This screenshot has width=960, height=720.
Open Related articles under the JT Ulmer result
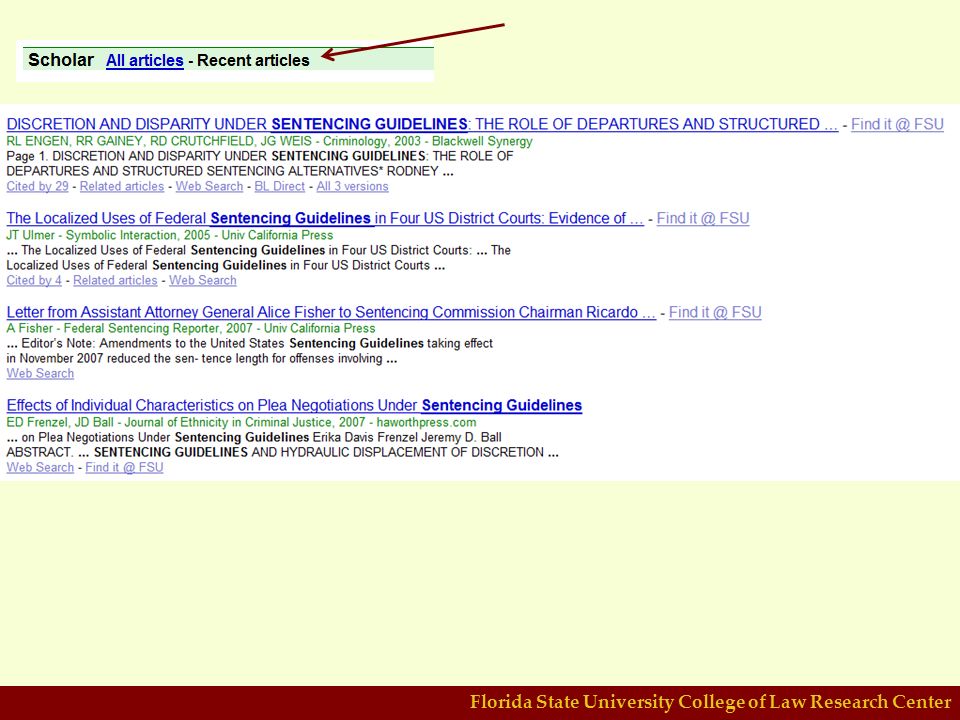coord(115,280)
